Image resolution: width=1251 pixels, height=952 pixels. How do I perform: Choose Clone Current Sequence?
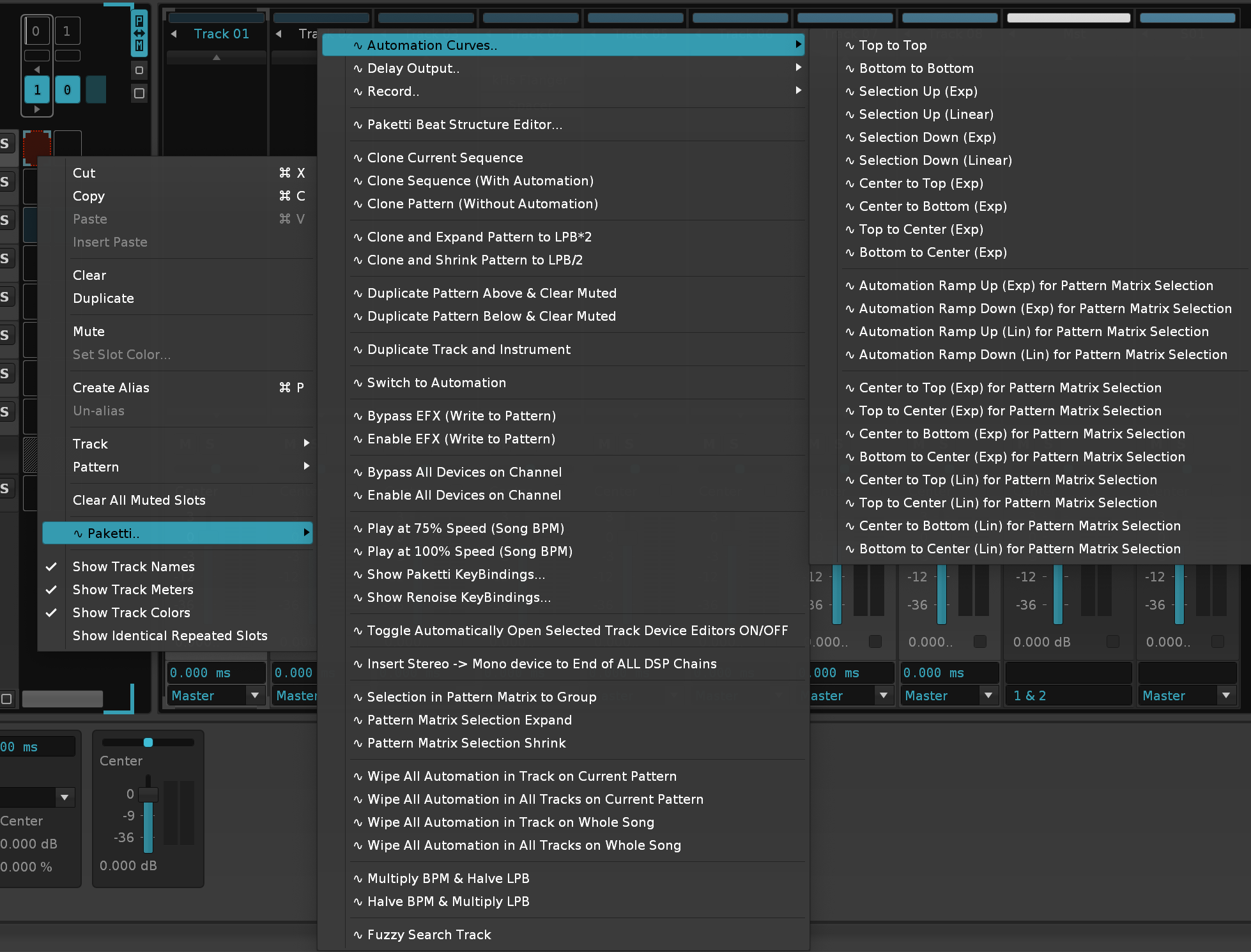[x=445, y=158]
